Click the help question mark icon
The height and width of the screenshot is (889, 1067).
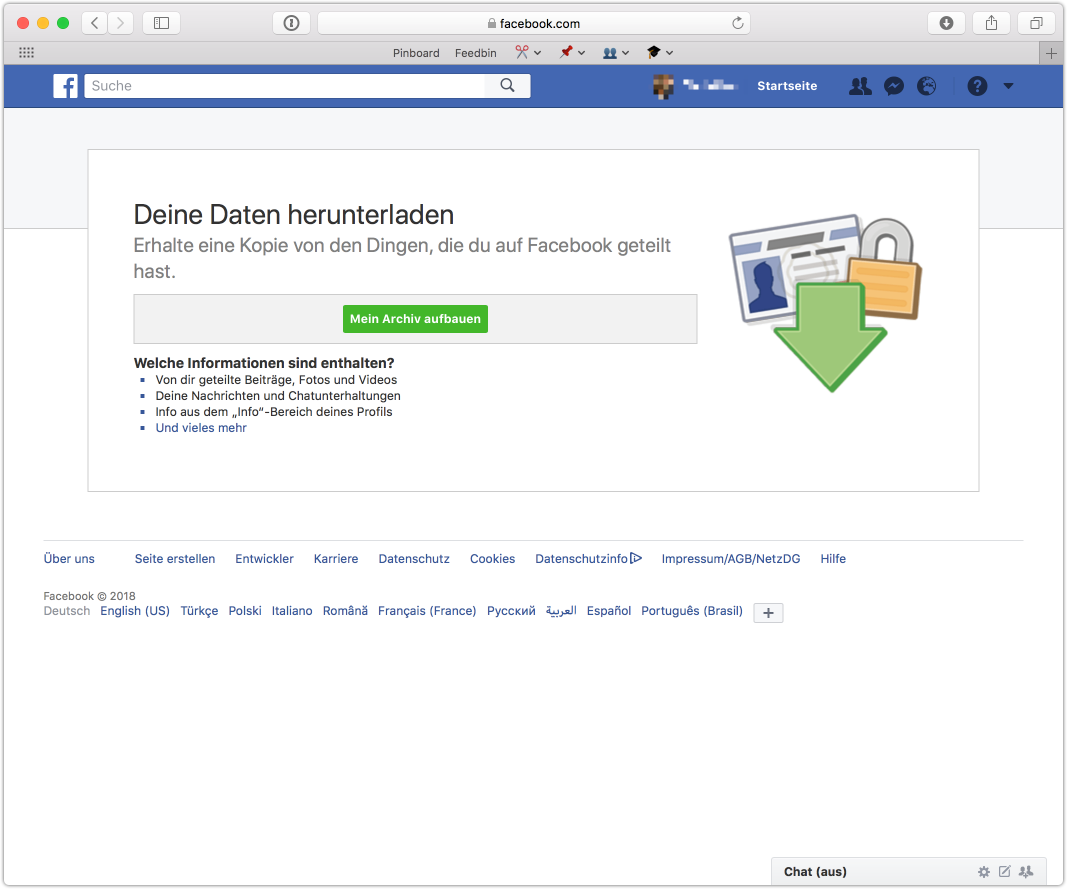pyautogui.click(x=977, y=86)
